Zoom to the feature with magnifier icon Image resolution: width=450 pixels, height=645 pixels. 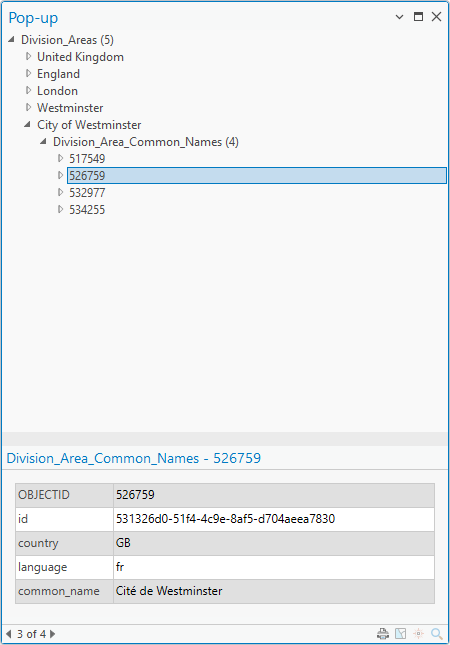[x=437, y=634]
